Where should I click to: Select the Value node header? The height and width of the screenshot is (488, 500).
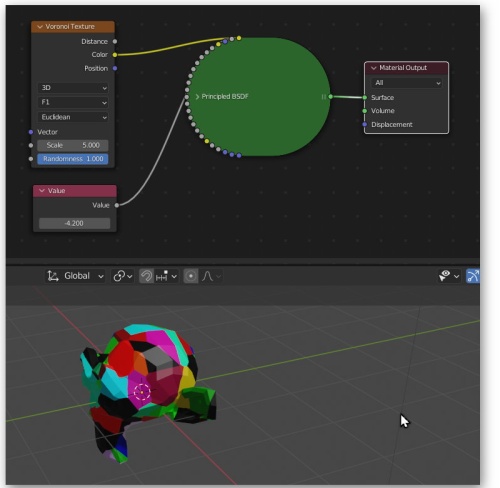75,191
